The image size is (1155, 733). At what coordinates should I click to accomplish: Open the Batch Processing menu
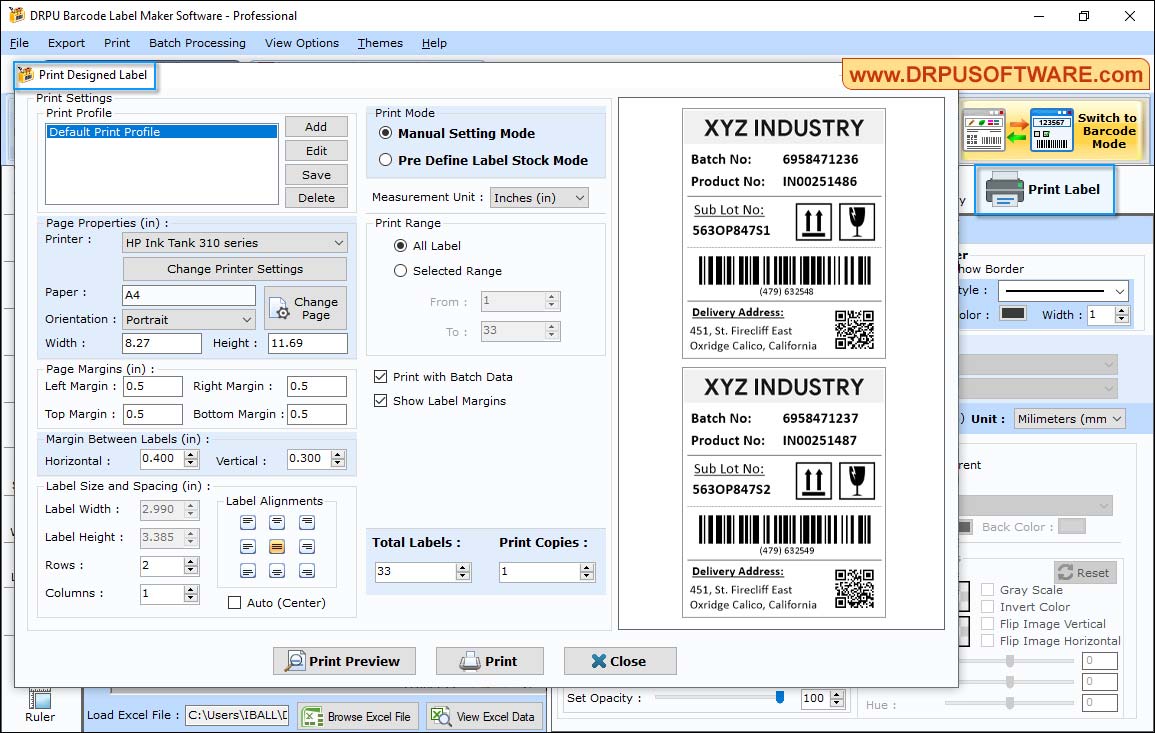pos(196,43)
